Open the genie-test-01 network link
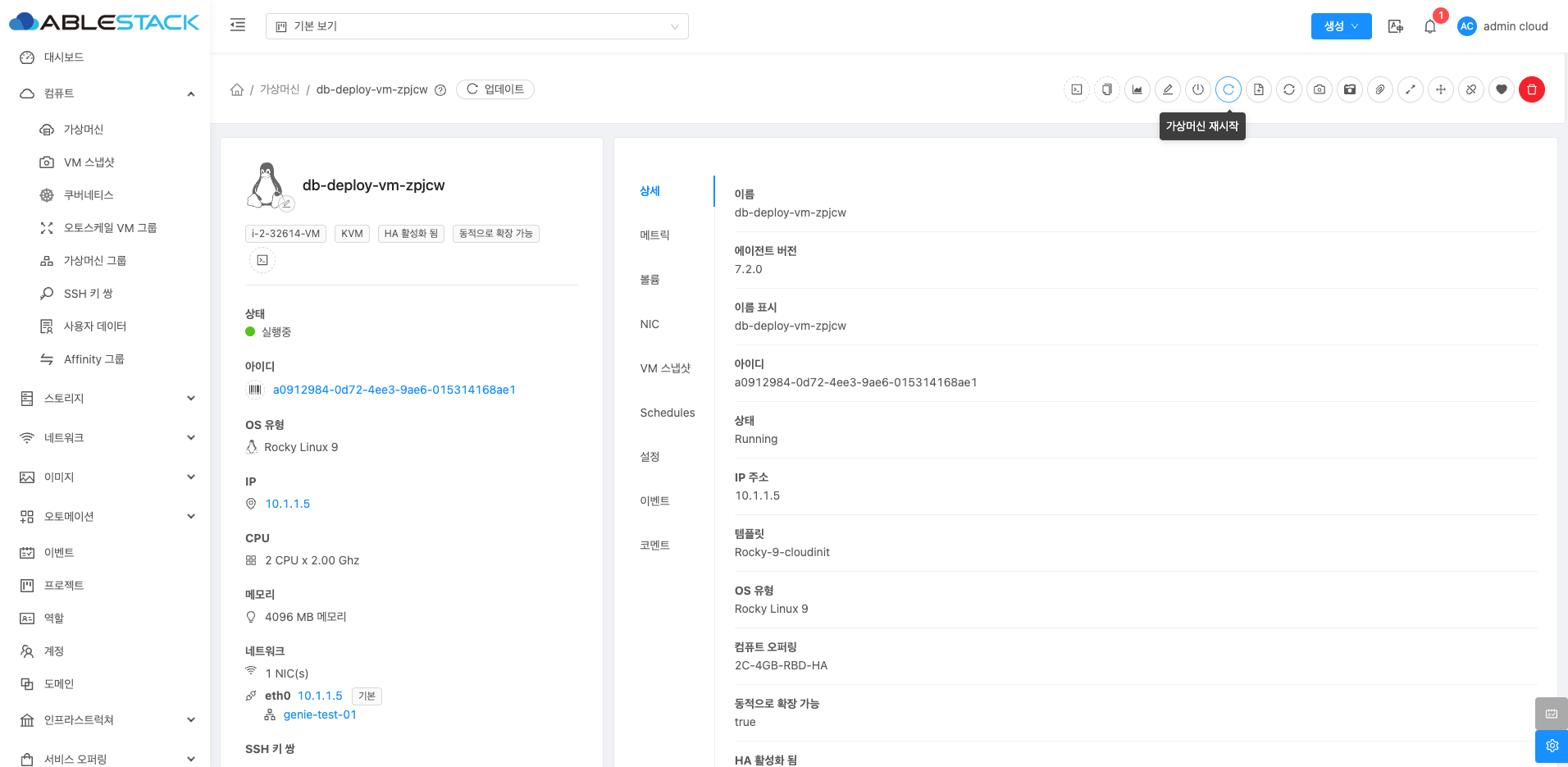The width and height of the screenshot is (1568, 767). (320, 714)
